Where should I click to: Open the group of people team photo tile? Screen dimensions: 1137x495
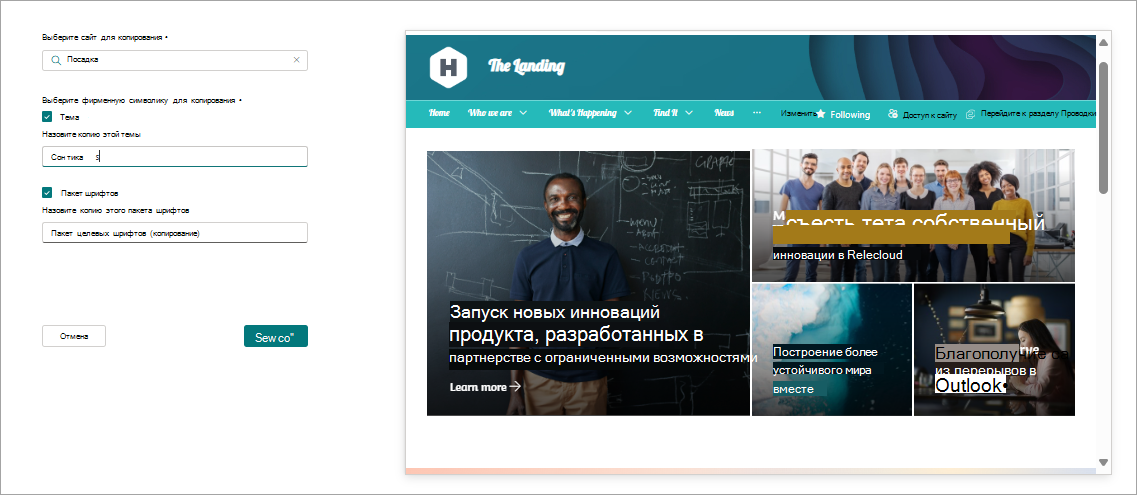(914, 215)
